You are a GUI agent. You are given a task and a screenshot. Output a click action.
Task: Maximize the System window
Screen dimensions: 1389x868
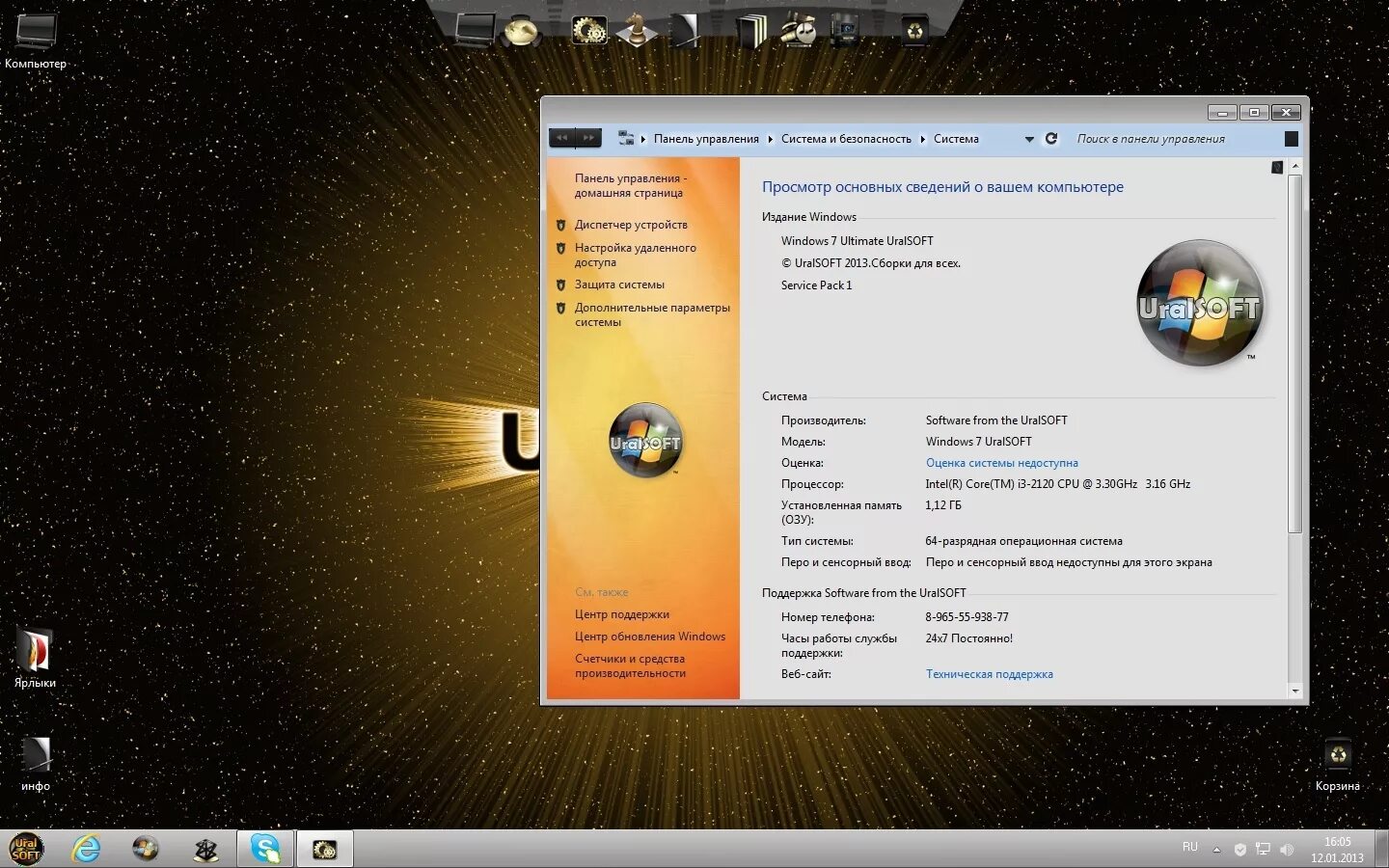[1254, 113]
